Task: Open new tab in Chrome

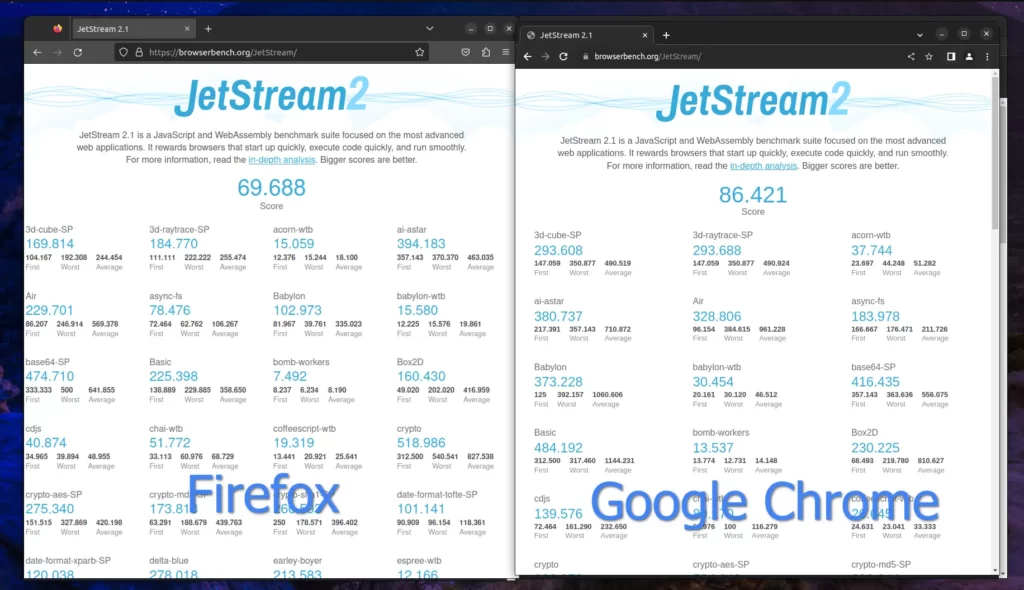Action: pyautogui.click(x=666, y=35)
